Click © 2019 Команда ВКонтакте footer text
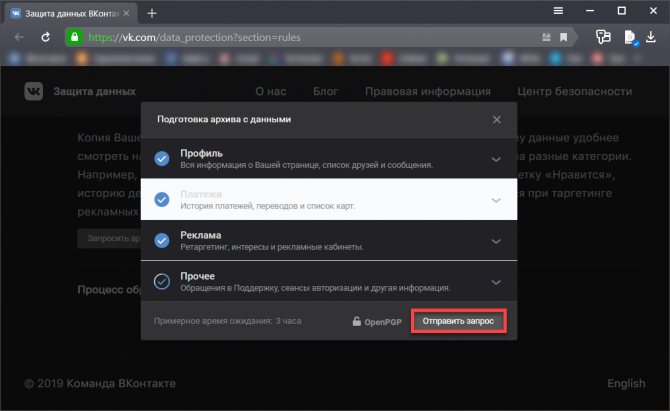 point(100,384)
